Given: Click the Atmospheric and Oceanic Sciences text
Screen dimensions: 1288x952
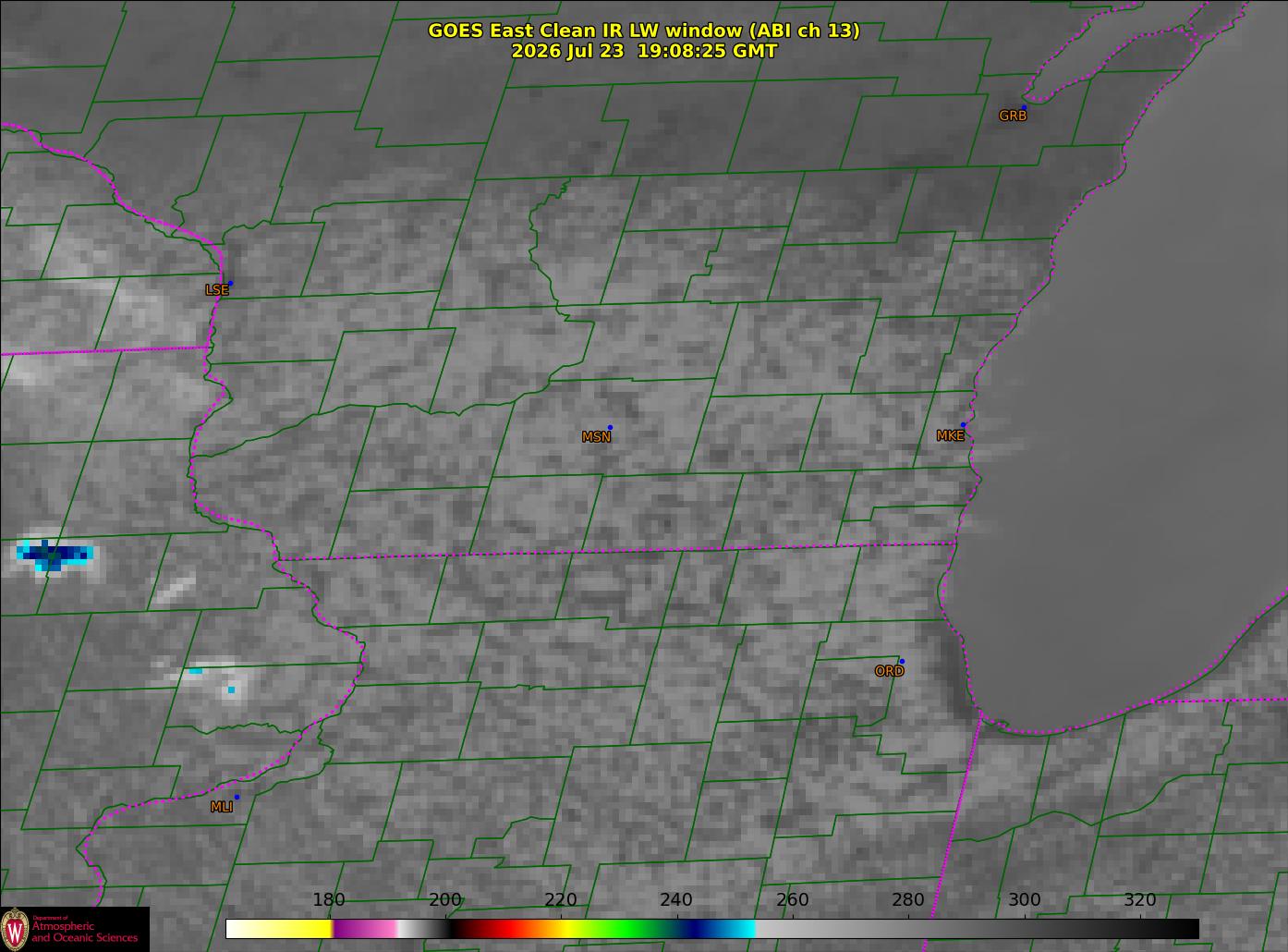Looking at the screenshot, I should (x=84, y=932).
